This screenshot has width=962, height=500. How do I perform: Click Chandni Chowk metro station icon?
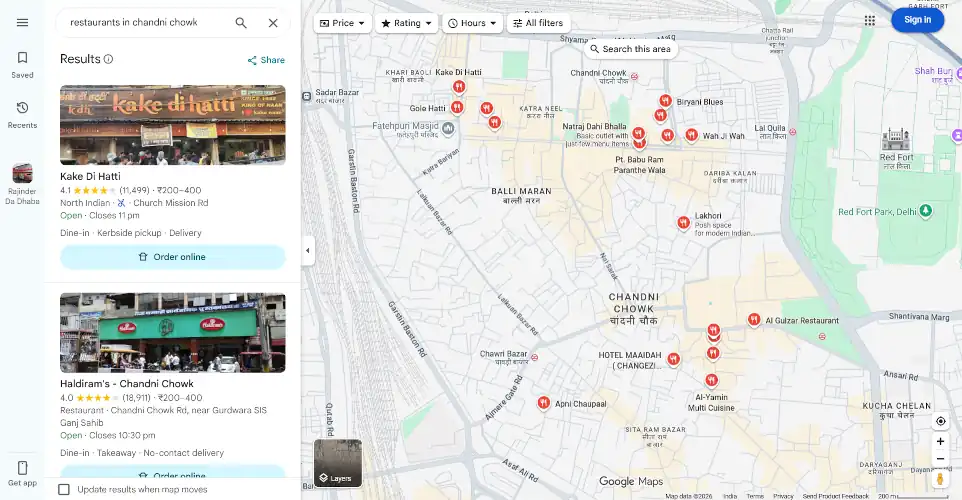click(x=634, y=77)
